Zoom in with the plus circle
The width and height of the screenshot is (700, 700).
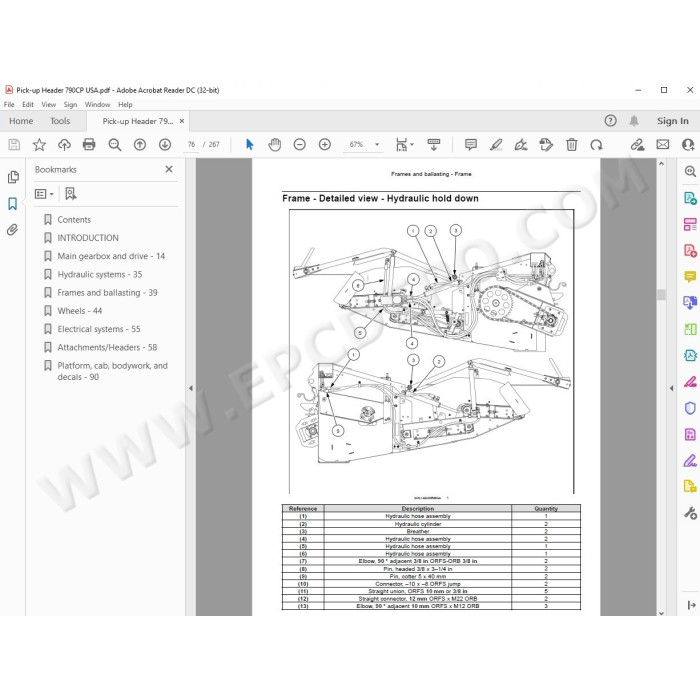coord(325,145)
